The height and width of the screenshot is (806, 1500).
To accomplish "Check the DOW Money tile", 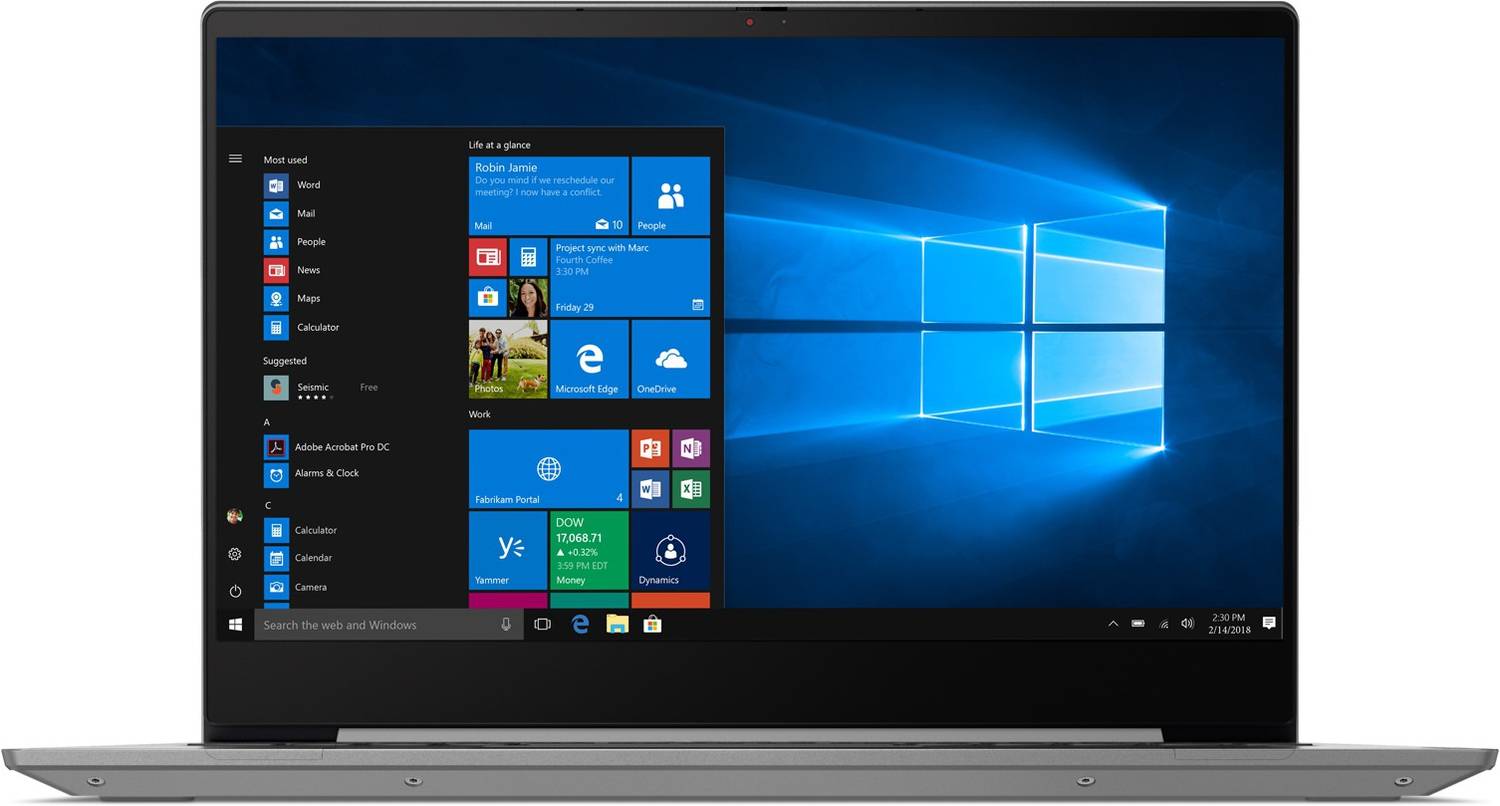I will (589, 549).
